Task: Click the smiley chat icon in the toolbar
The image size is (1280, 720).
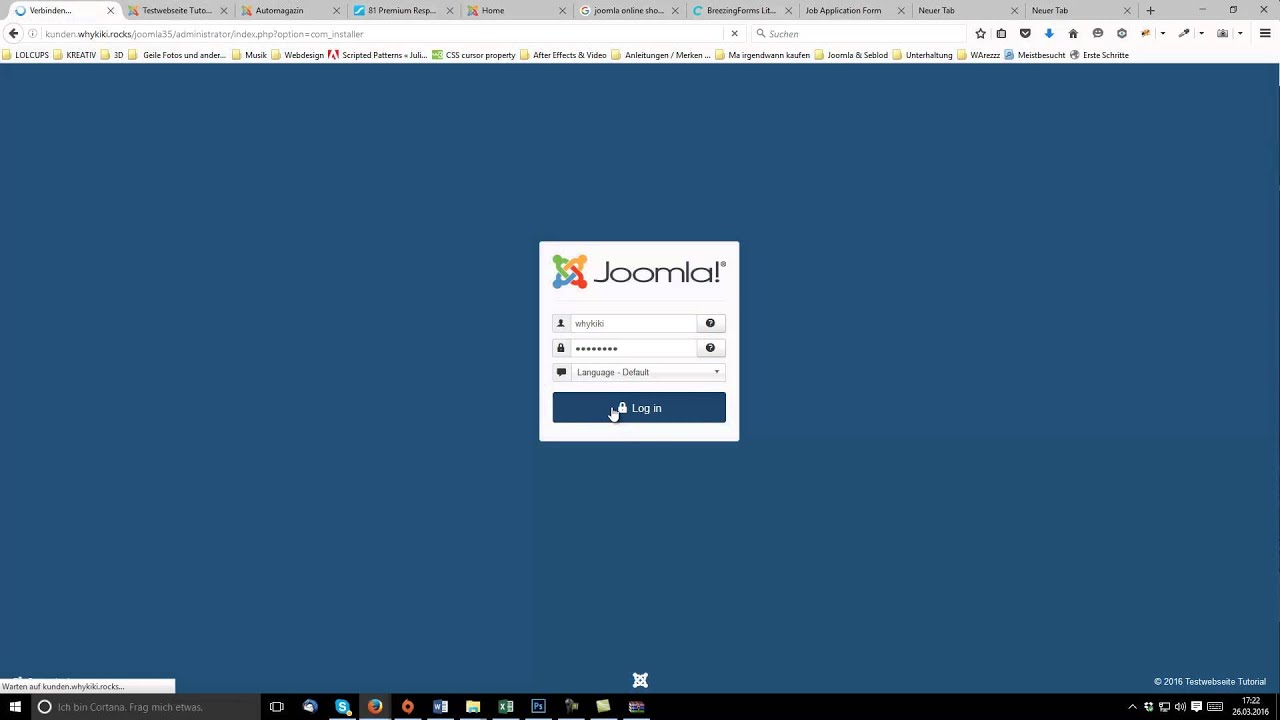Action: [x=1098, y=33]
